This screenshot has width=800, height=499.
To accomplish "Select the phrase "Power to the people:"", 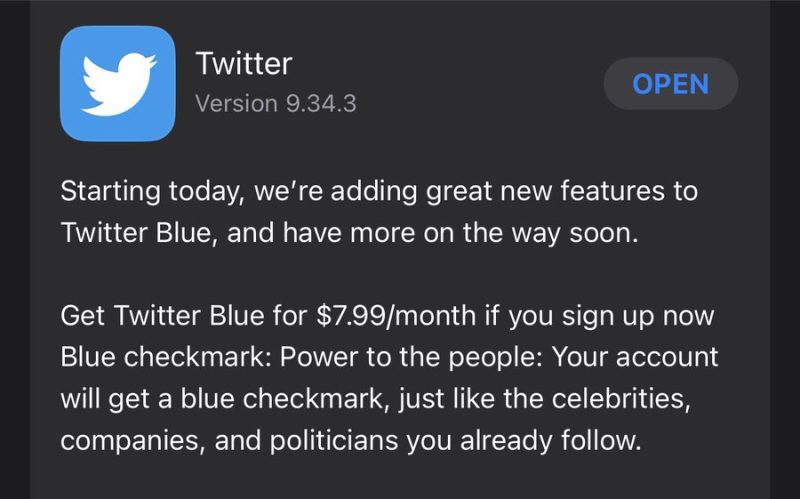I will pyautogui.click(x=411, y=358).
